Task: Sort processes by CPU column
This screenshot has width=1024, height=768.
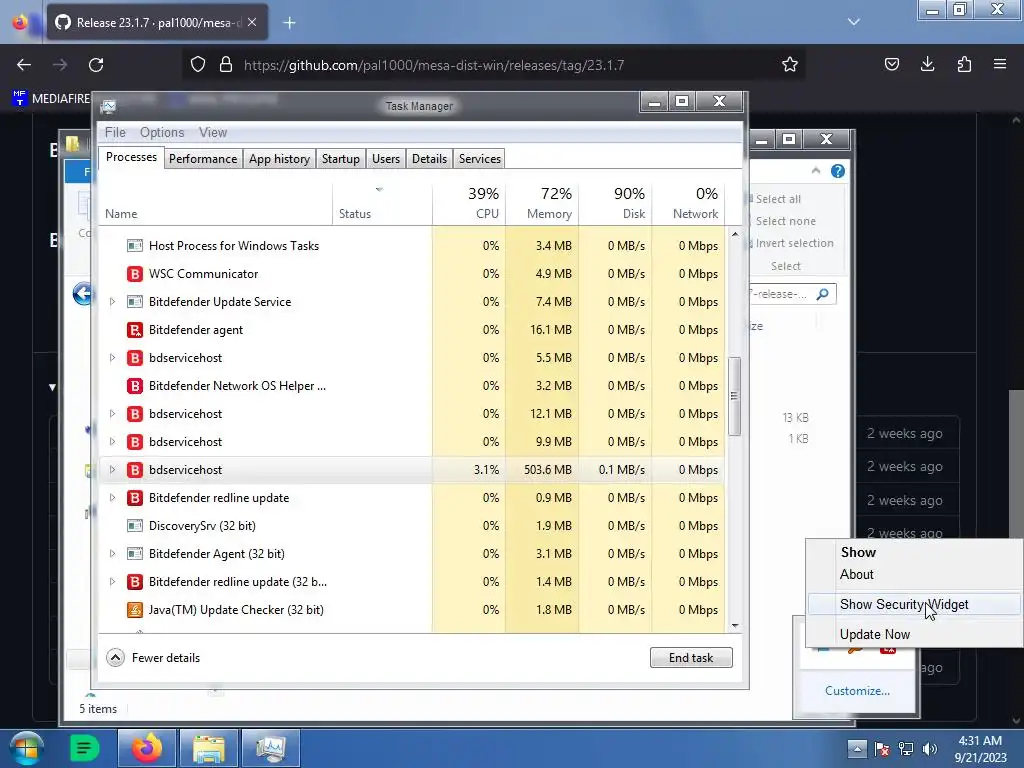Action: tap(469, 204)
